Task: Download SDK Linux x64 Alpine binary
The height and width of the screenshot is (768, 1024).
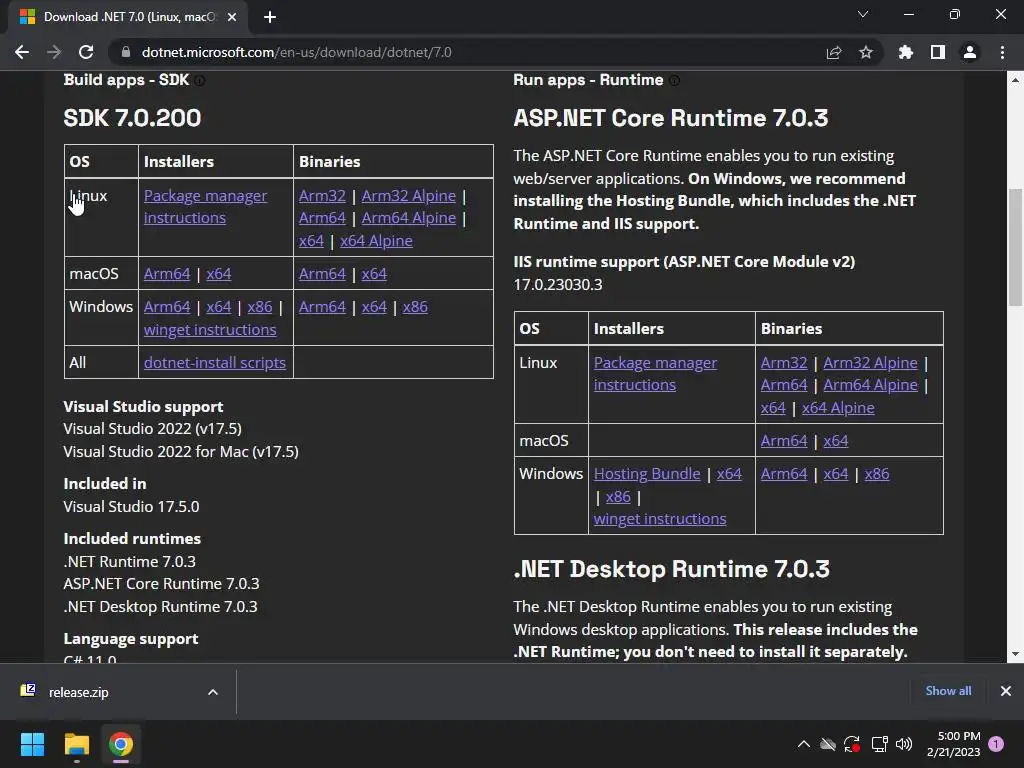Action: (376, 240)
